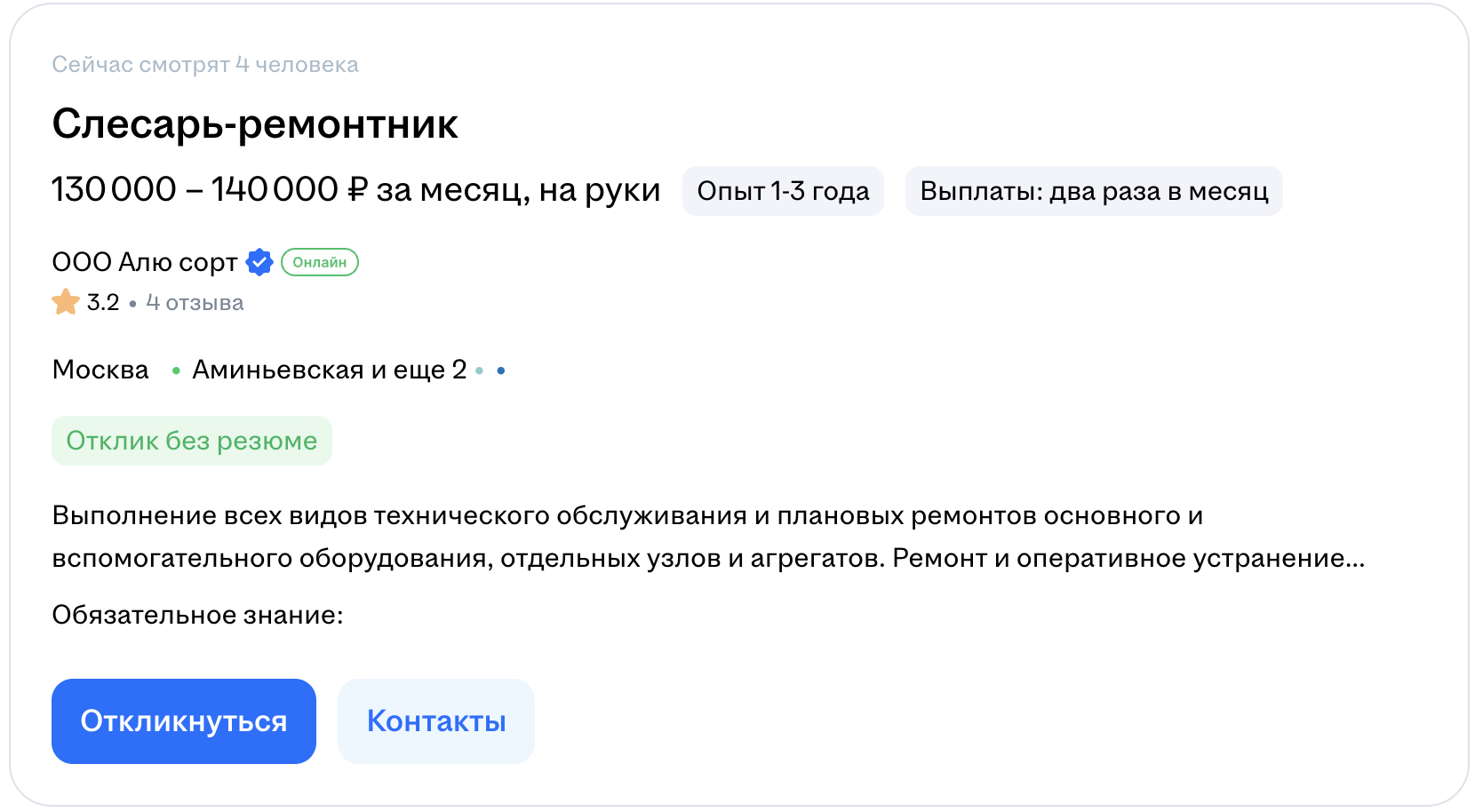1475x812 pixels.
Task: Click the Аминьевская и еще 2 stations text
Action: [x=329, y=370]
